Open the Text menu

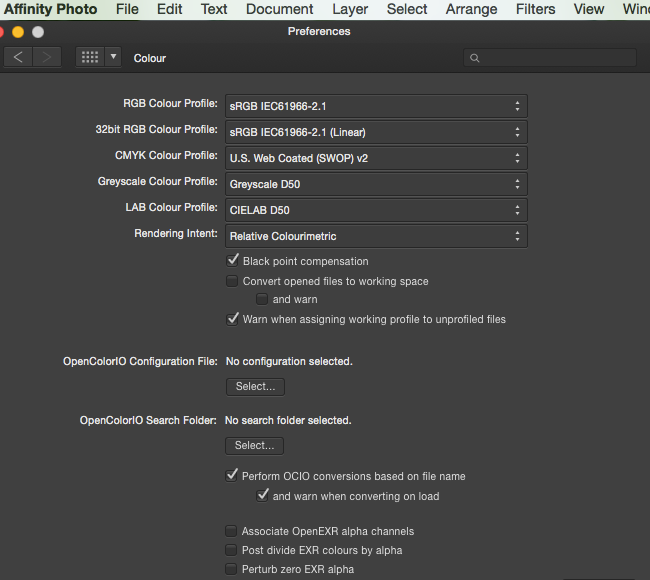tap(214, 9)
